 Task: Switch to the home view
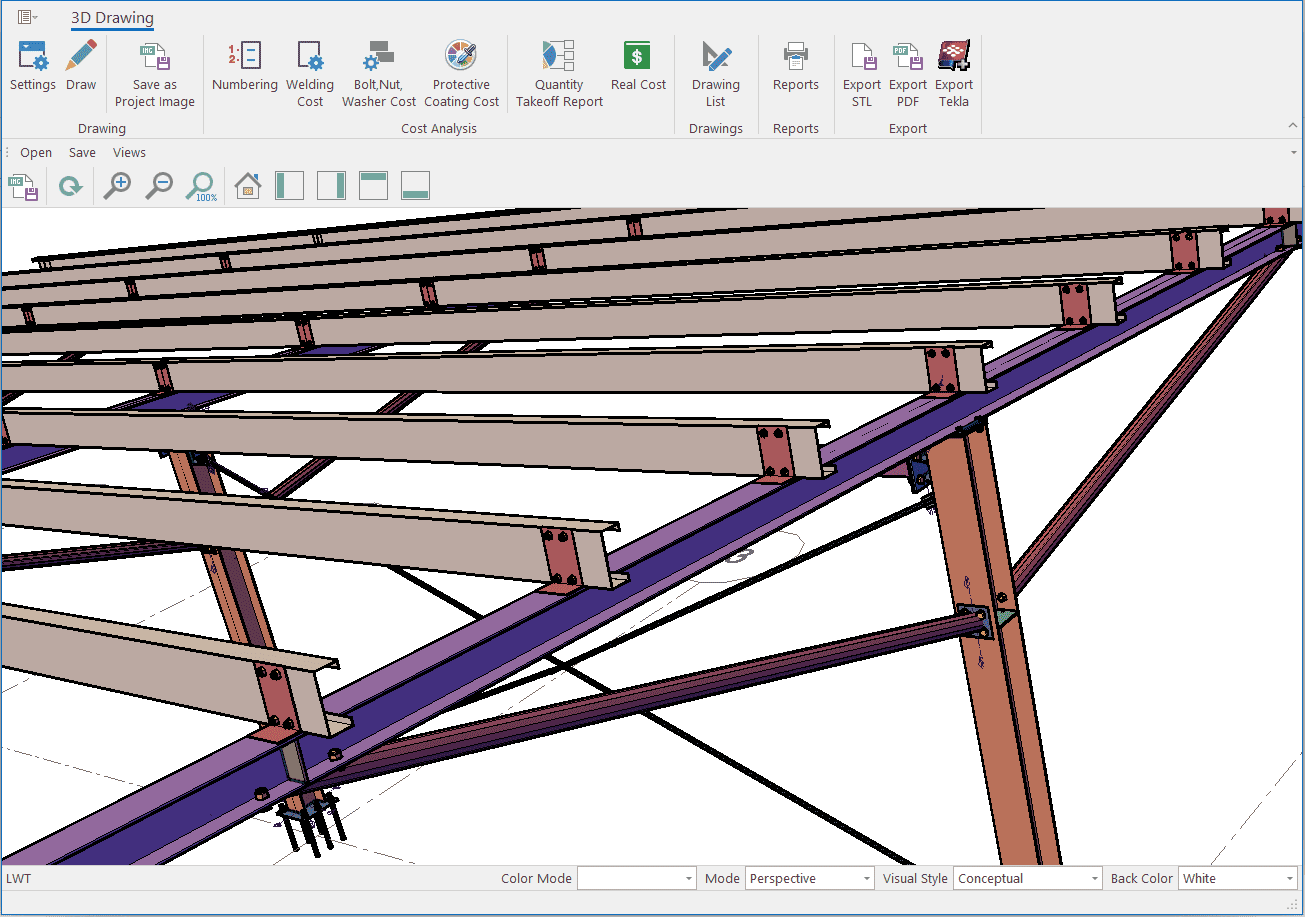click(x=248, y=186)
